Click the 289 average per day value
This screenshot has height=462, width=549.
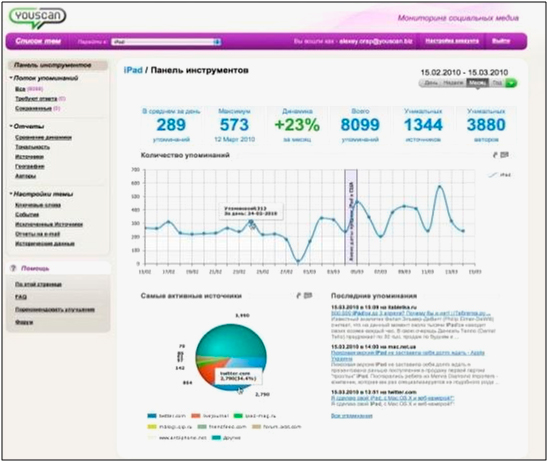[x=171, y=125]
